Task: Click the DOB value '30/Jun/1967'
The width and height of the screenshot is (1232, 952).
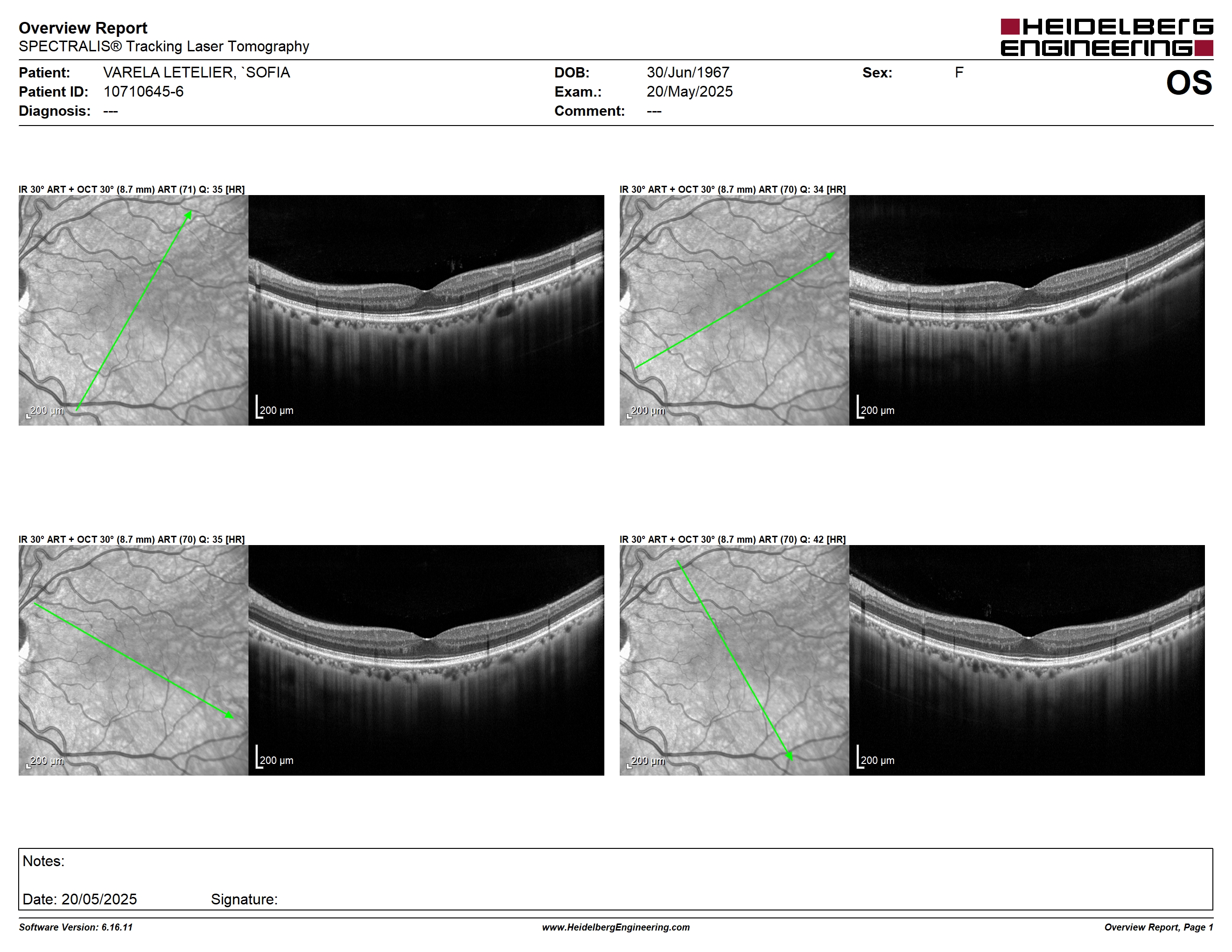Action: tap(688, 73)
